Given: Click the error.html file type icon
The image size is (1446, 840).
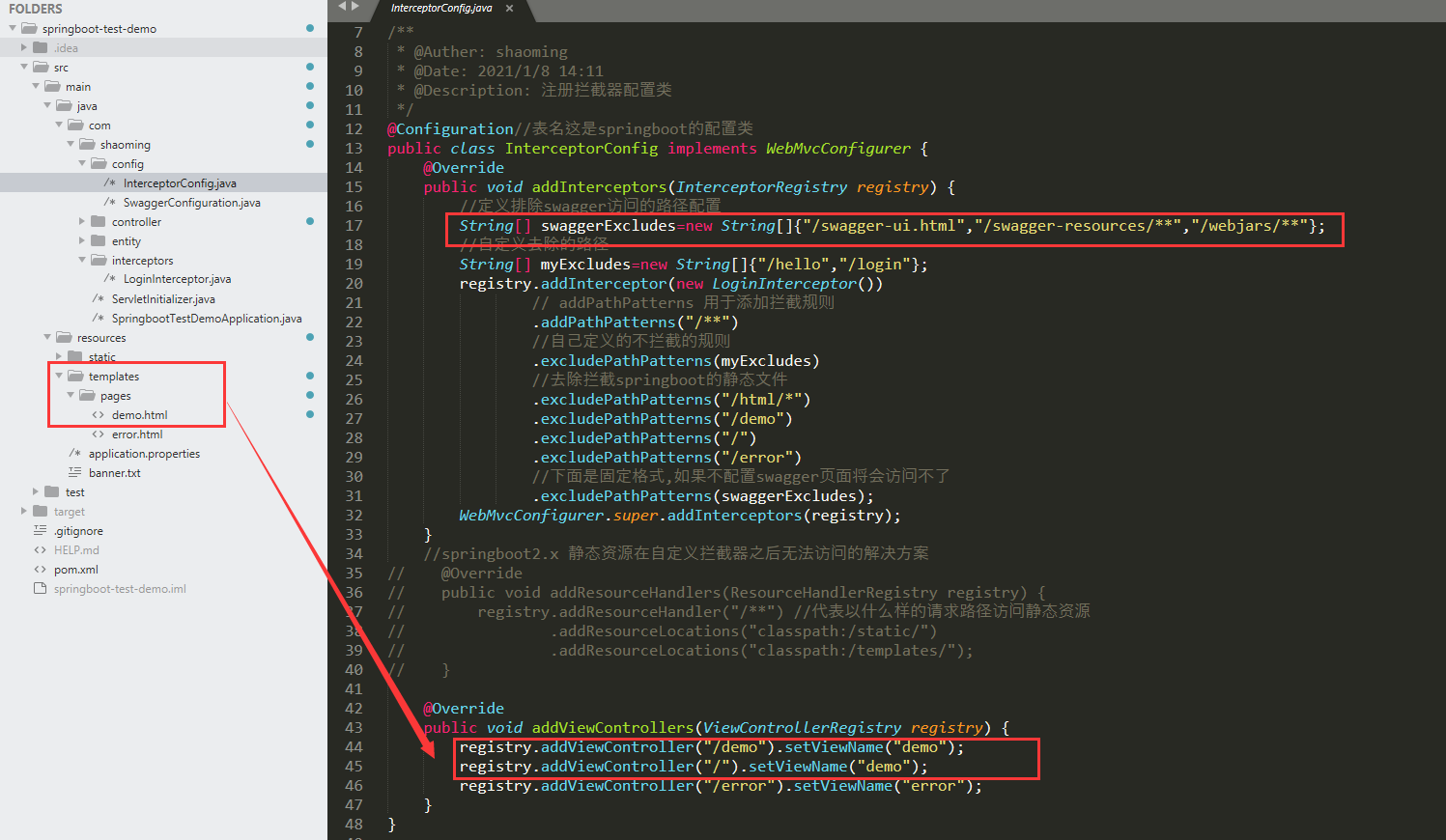Looking at the screenshot, I should 98,434.
